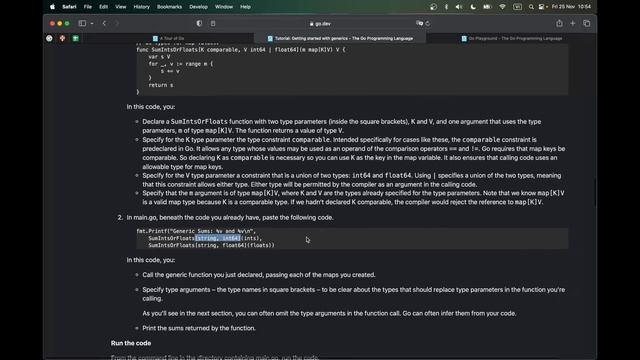Click the func SumIntsOrFloats declaration line
This screenshot has height=360, width=640.
(x=241, y=49)
